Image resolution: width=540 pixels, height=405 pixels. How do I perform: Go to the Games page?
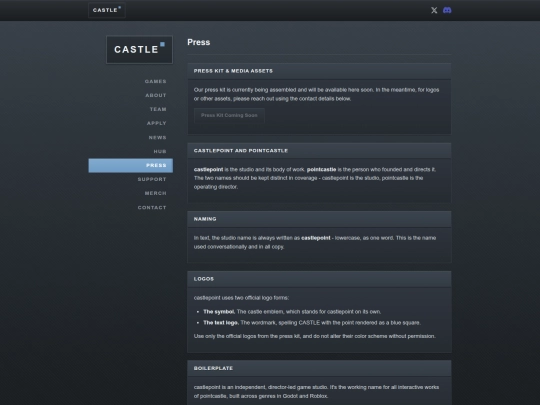pos(156,81)
